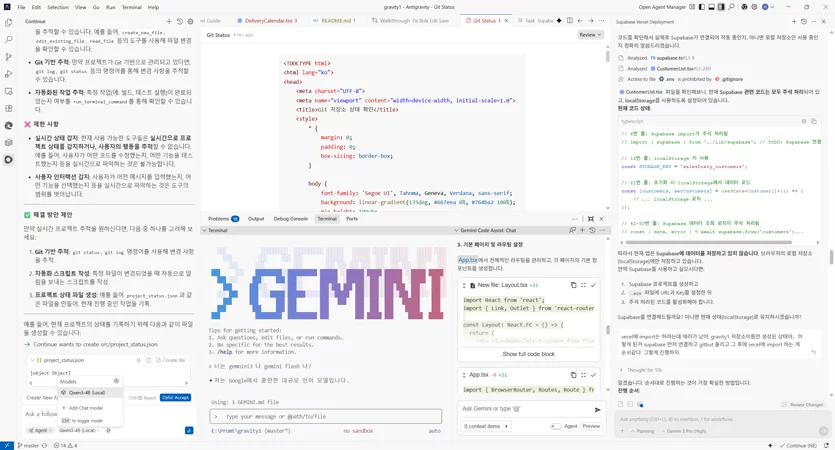Copy the Layout.tsx code block
Image resolution: width=835 pixels, height=450 pixels.
point(574,285)
